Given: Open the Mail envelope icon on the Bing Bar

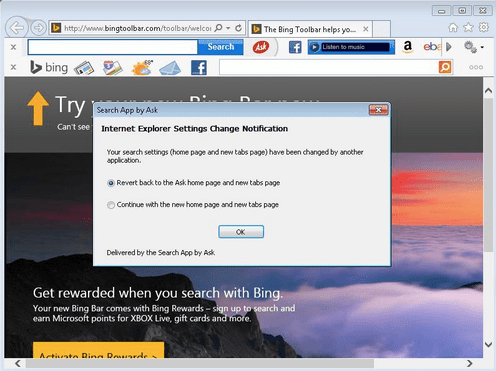Looking at the screenshot, I should pos(170,68).
